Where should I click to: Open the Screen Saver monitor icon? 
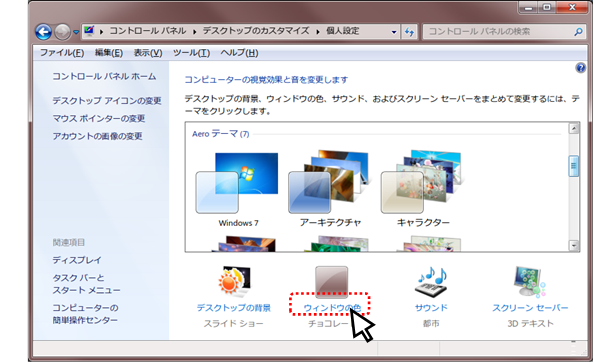530,282
